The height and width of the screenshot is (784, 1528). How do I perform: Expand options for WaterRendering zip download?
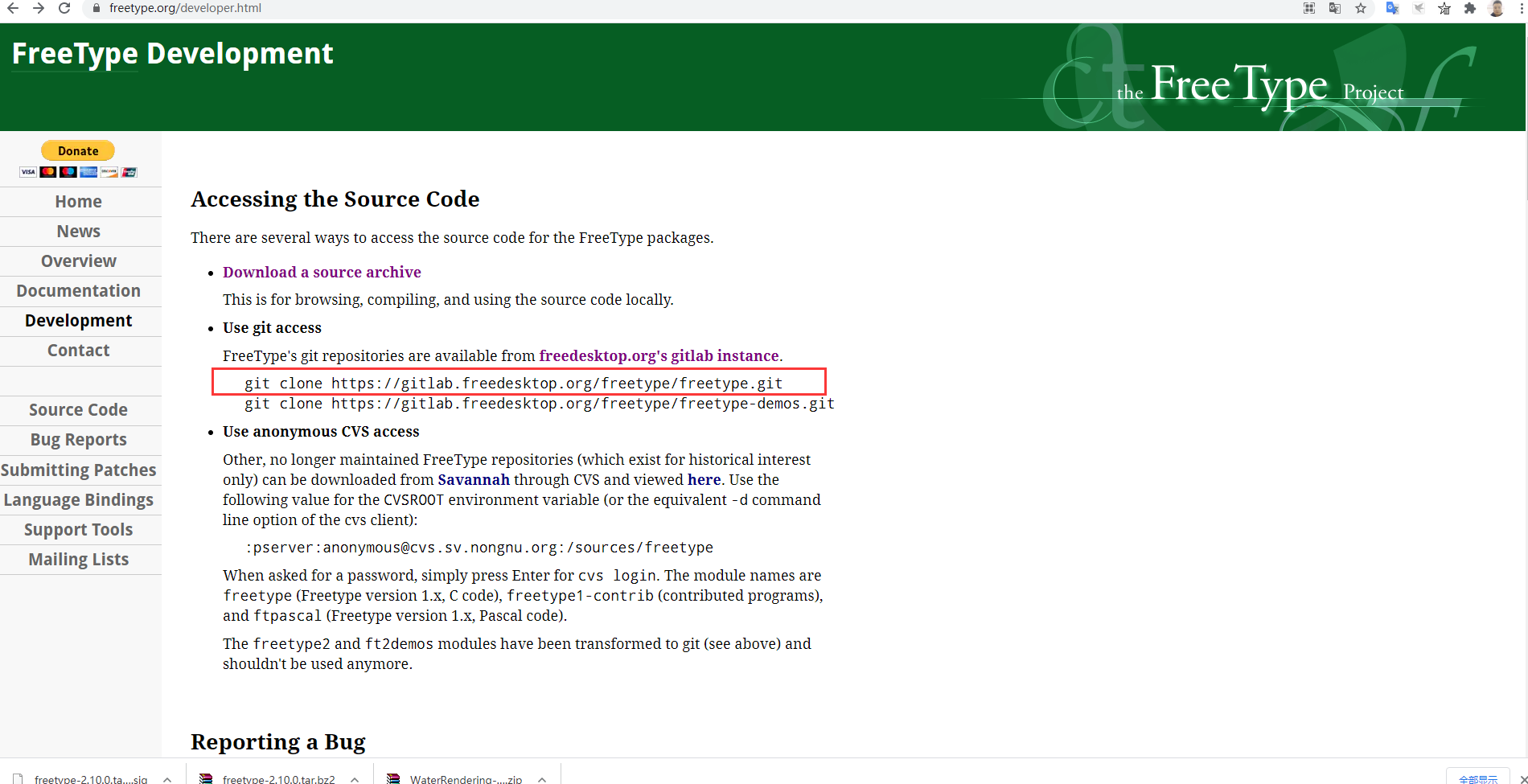coord(542,778)
